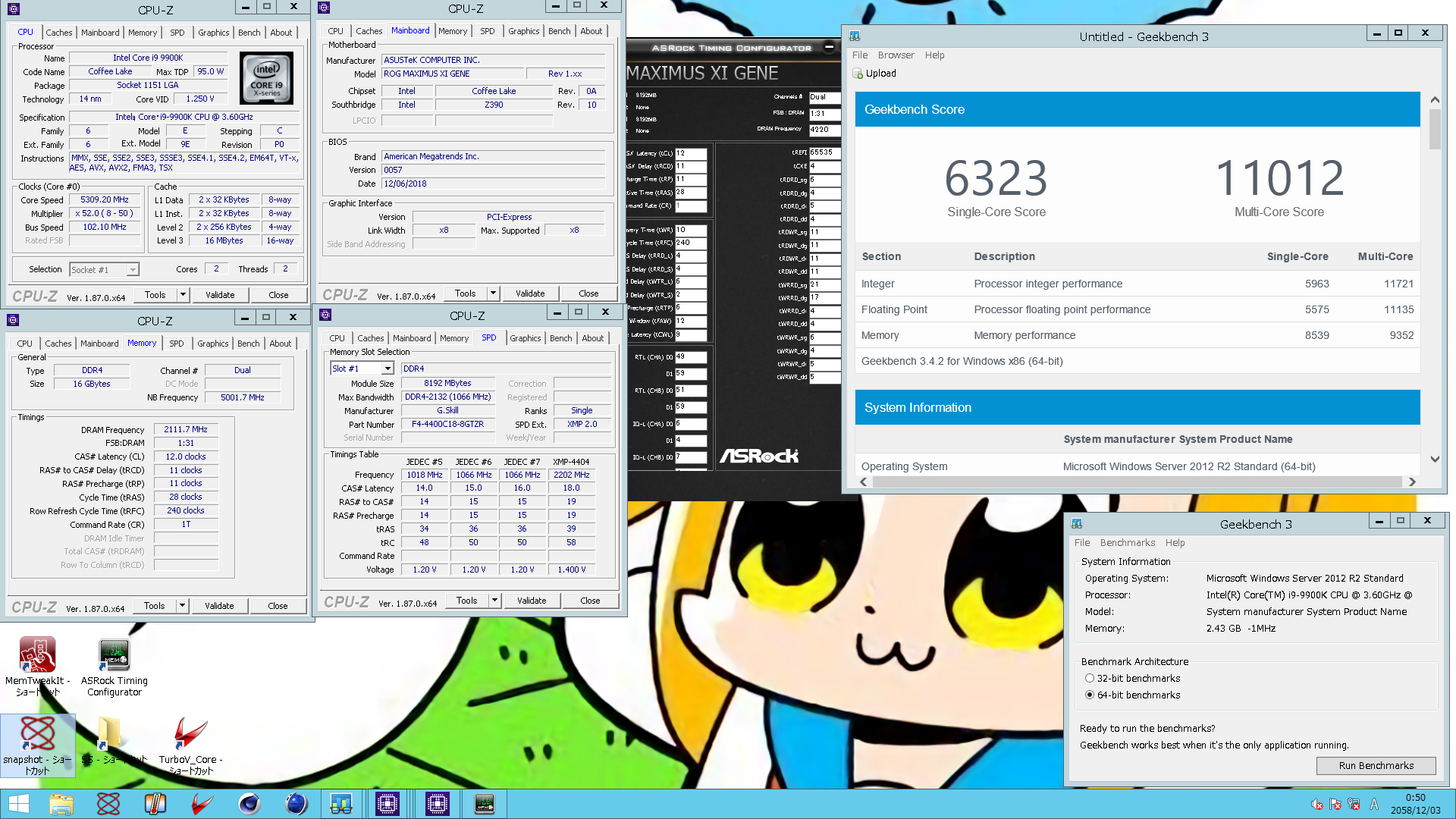Click the network tray icon

1354,805
